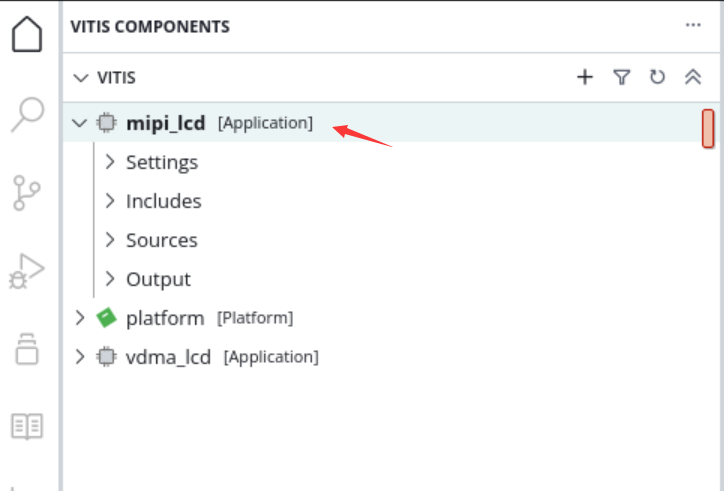Open the book-shaped examples icon
The width and height of the screenshot is (724, 491).
(x=27, y=426)
